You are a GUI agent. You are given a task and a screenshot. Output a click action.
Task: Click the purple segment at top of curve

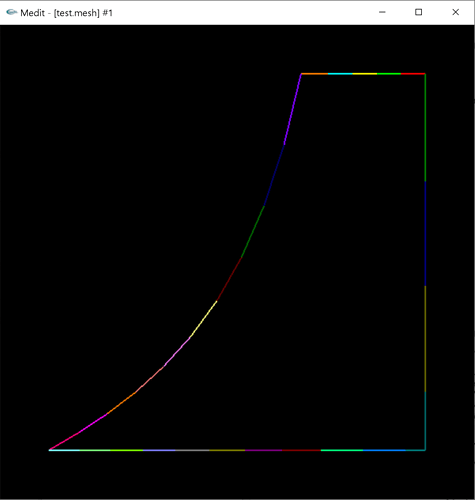293,109
